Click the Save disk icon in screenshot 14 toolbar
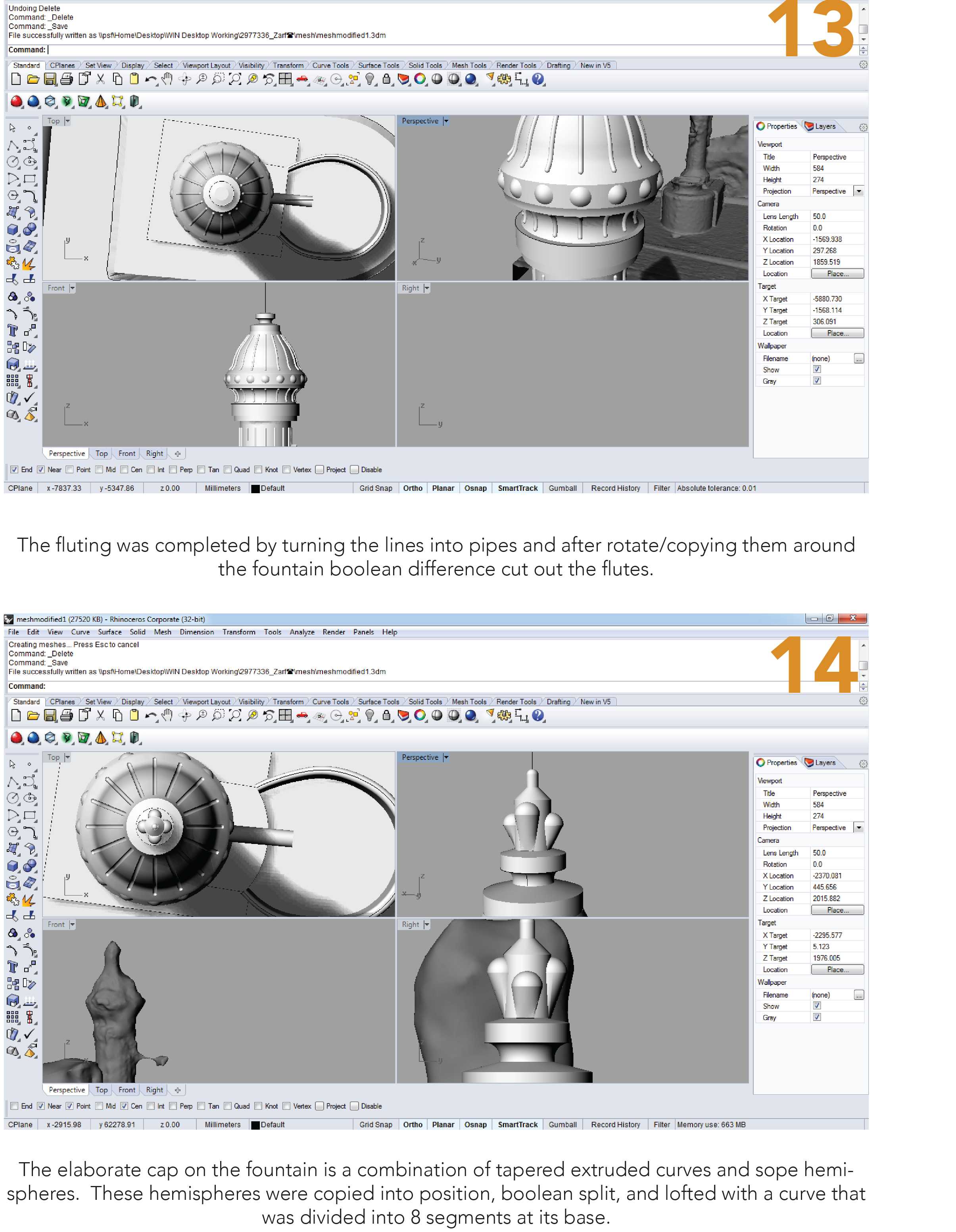This screenshot has height=1232, width=956. click(x=50, y=715)
